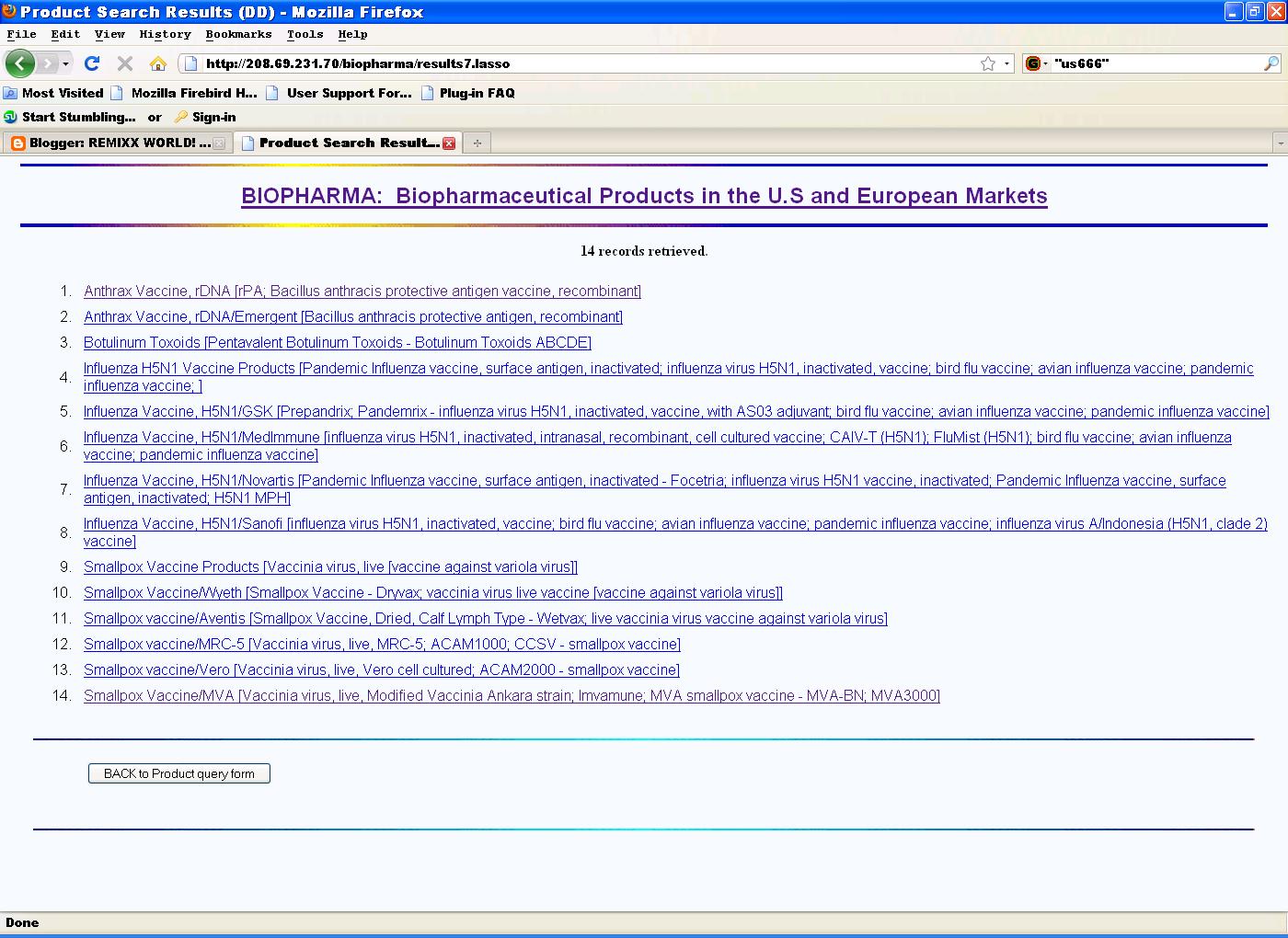The image size is (1288, 938).
Task: Open the Botulinum Toxoids link
Action: click(338, 342)
